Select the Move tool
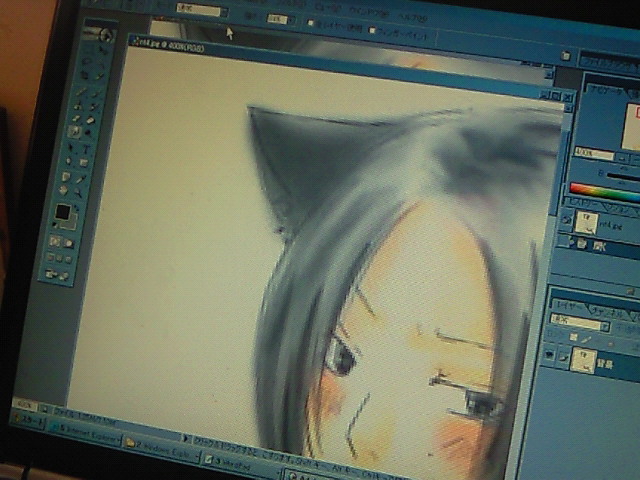This screenshot has width=640, height=480. click(x=103, y=50)
